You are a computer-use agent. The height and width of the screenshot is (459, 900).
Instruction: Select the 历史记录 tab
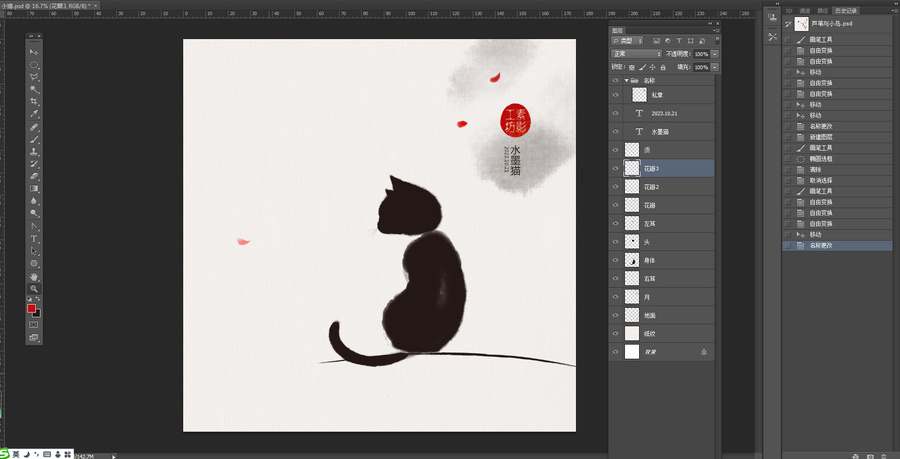(847, 10)
